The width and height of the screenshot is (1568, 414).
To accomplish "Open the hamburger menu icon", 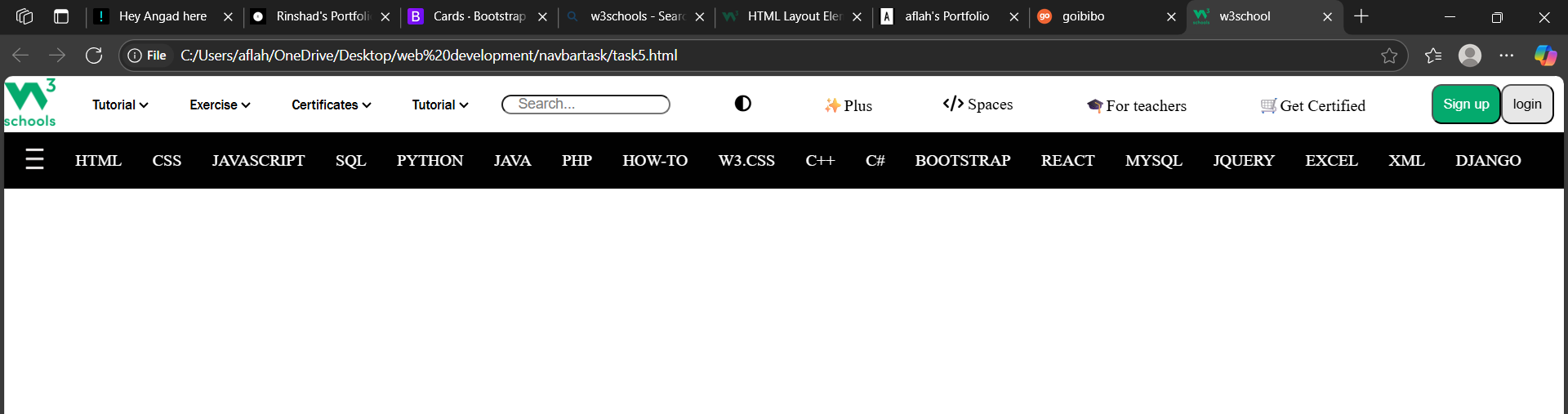I will [x=34, y=159].
